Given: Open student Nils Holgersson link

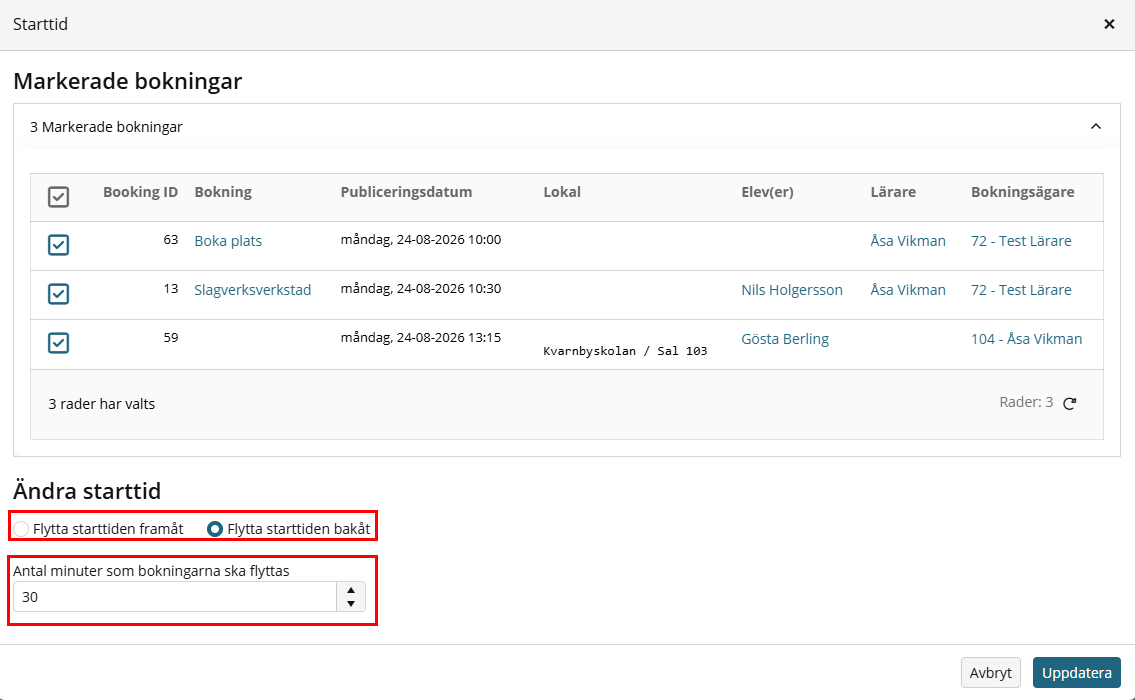Looking at the screenshot, I should (792, 290).
